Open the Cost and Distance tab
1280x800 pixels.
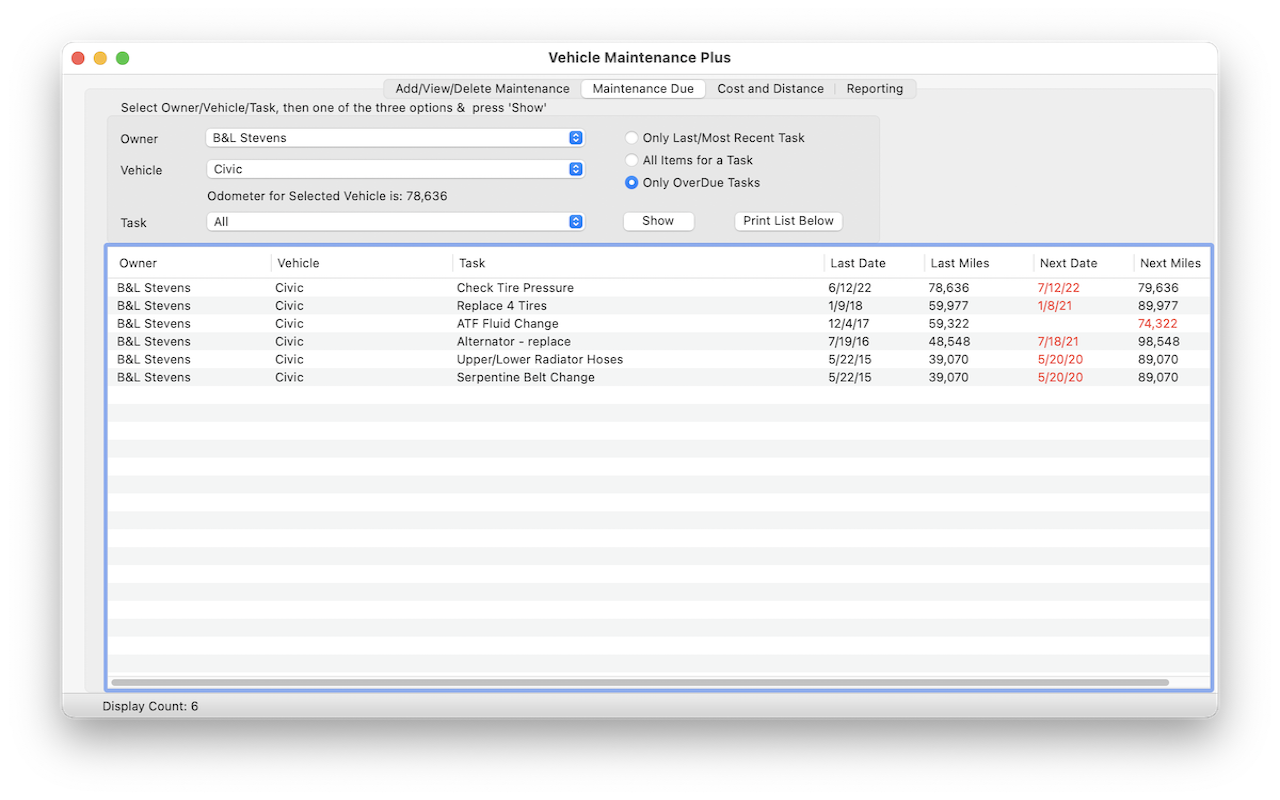point(770,89)
